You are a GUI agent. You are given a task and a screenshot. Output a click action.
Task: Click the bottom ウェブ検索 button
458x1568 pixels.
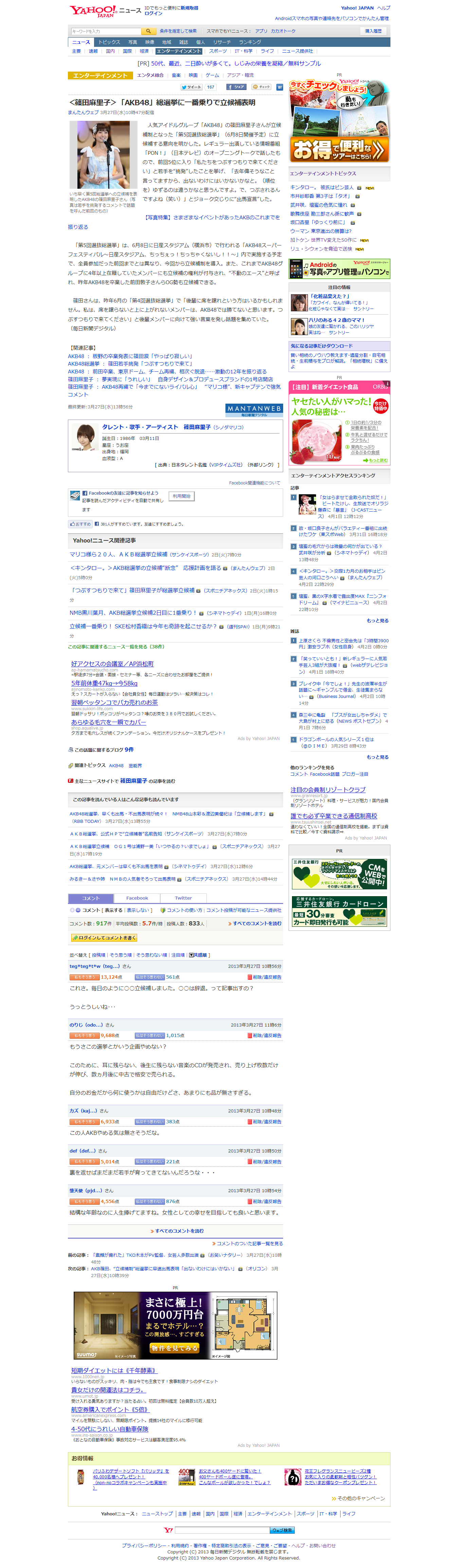(x=282, y=1530)
